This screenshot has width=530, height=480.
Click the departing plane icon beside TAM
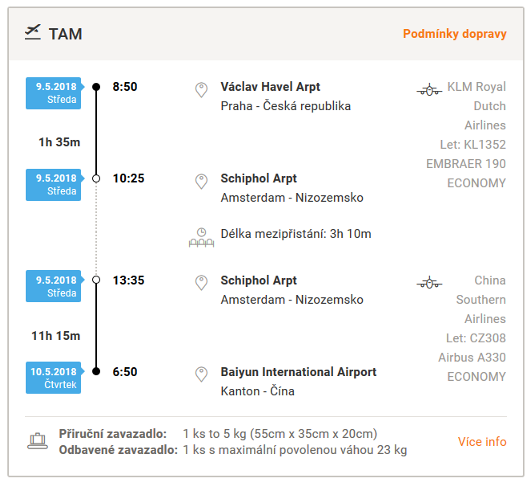pos(33,32)
